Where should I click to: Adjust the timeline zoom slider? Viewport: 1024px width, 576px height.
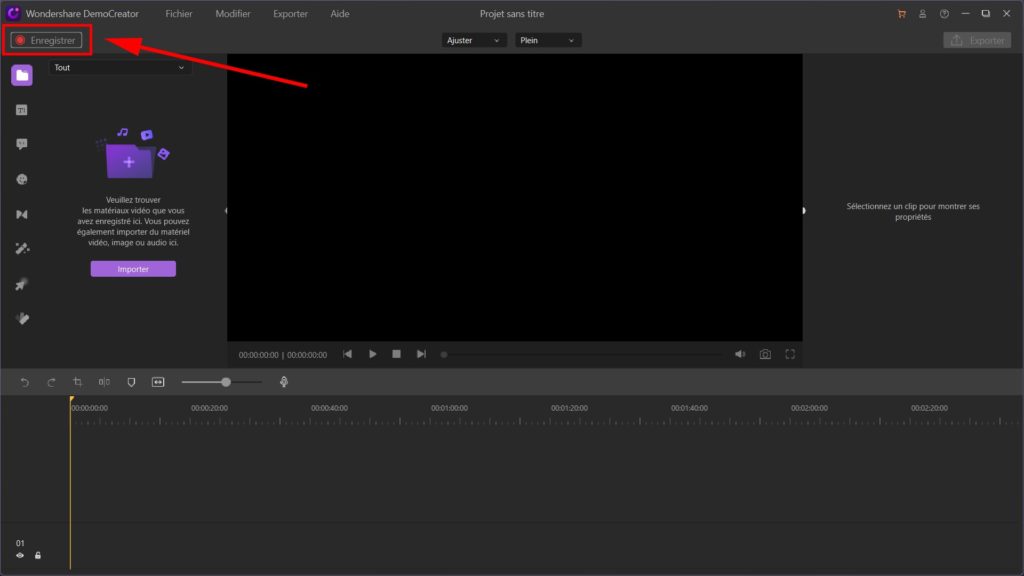[221, 382]
